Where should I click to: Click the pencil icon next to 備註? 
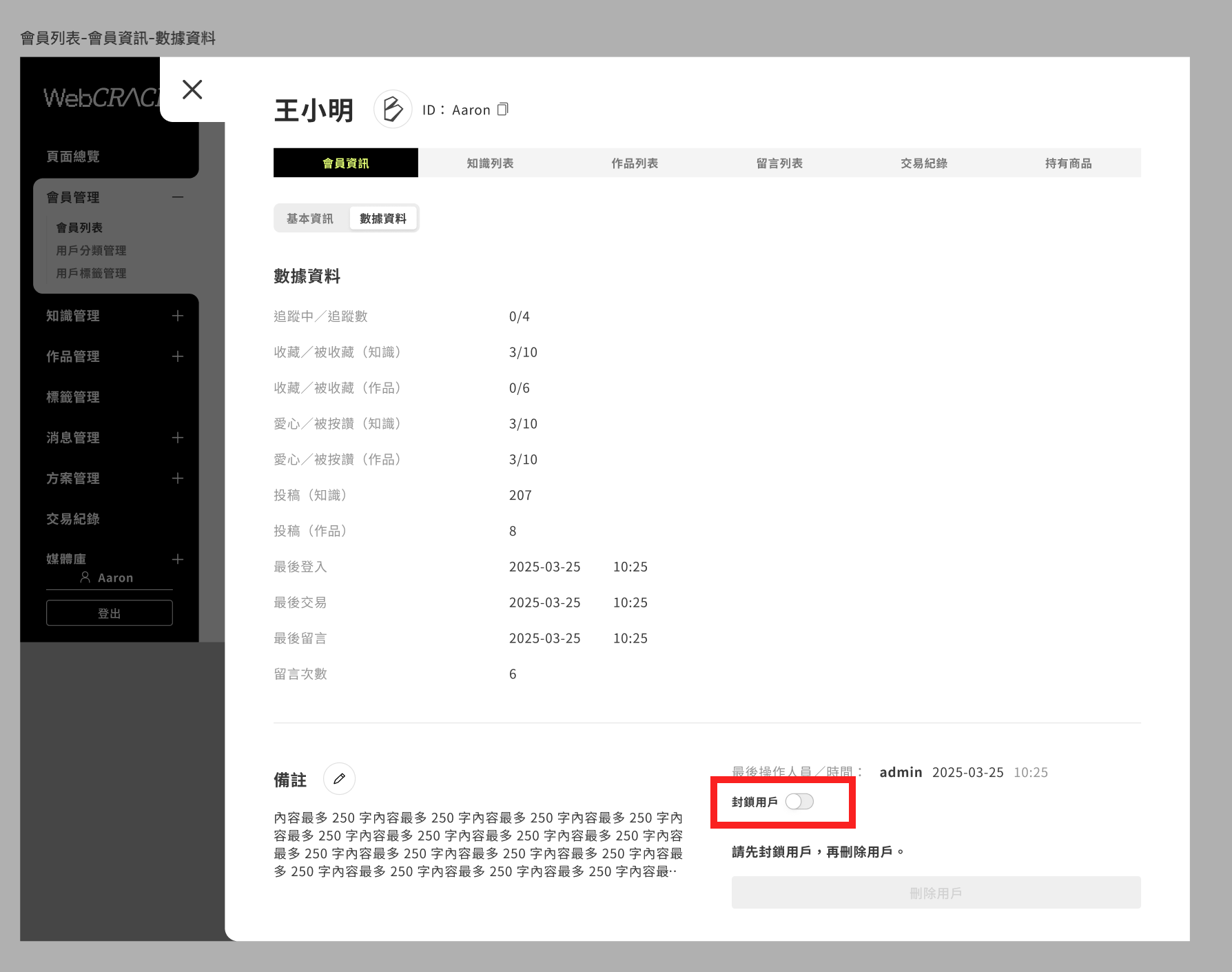coord(339,779)
